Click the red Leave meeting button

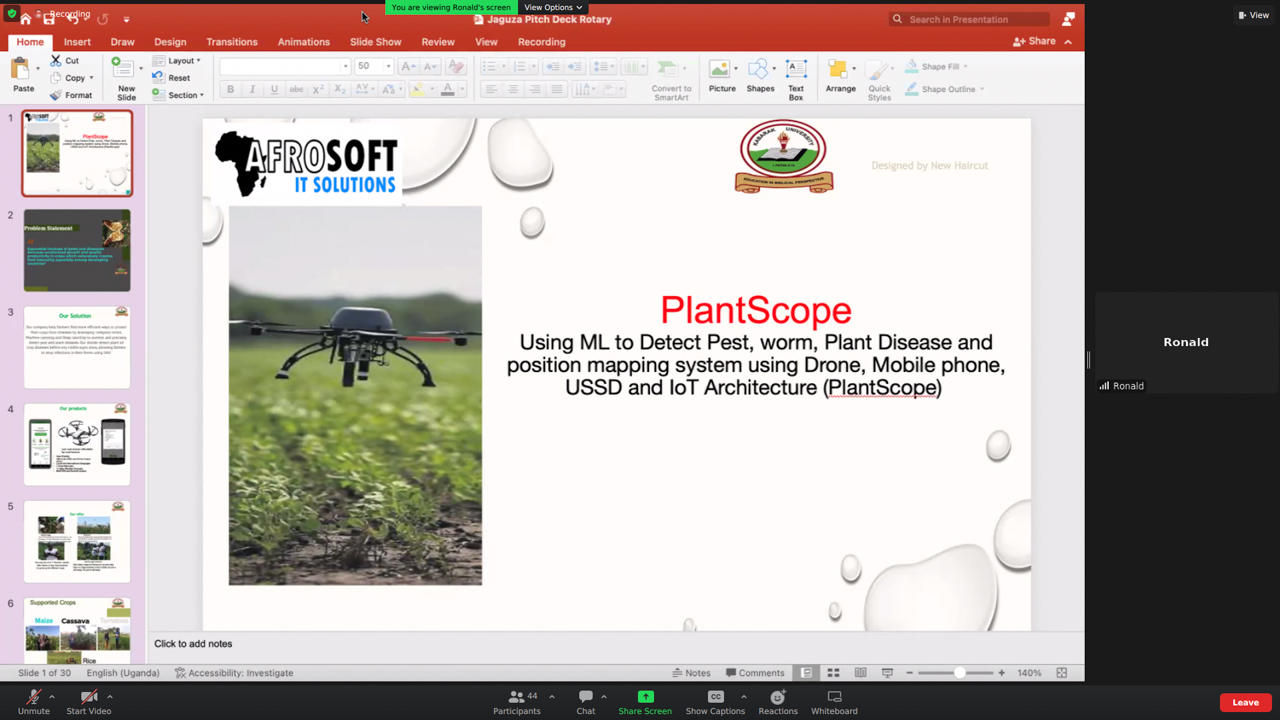coord(1245,702)
